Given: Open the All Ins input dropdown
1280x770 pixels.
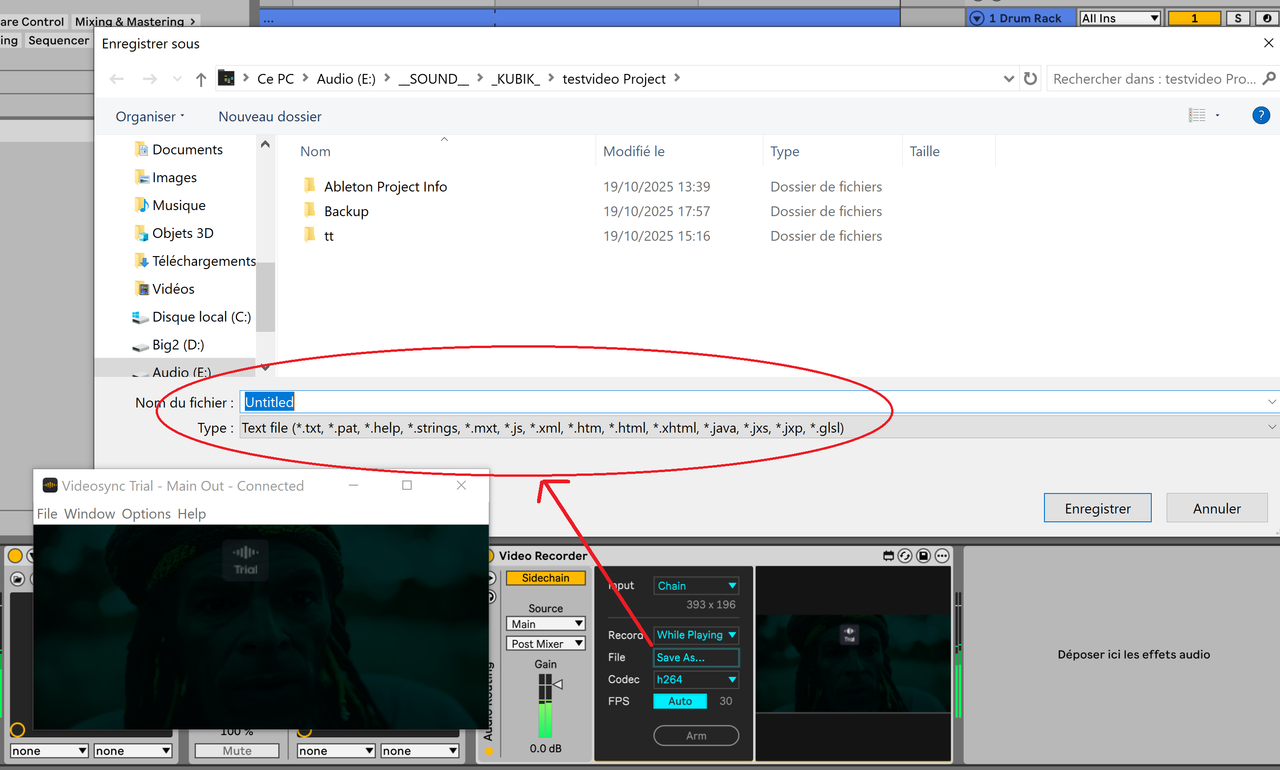Looking at the screenshot, I should pyautogui.click(x=1120, y=18).
